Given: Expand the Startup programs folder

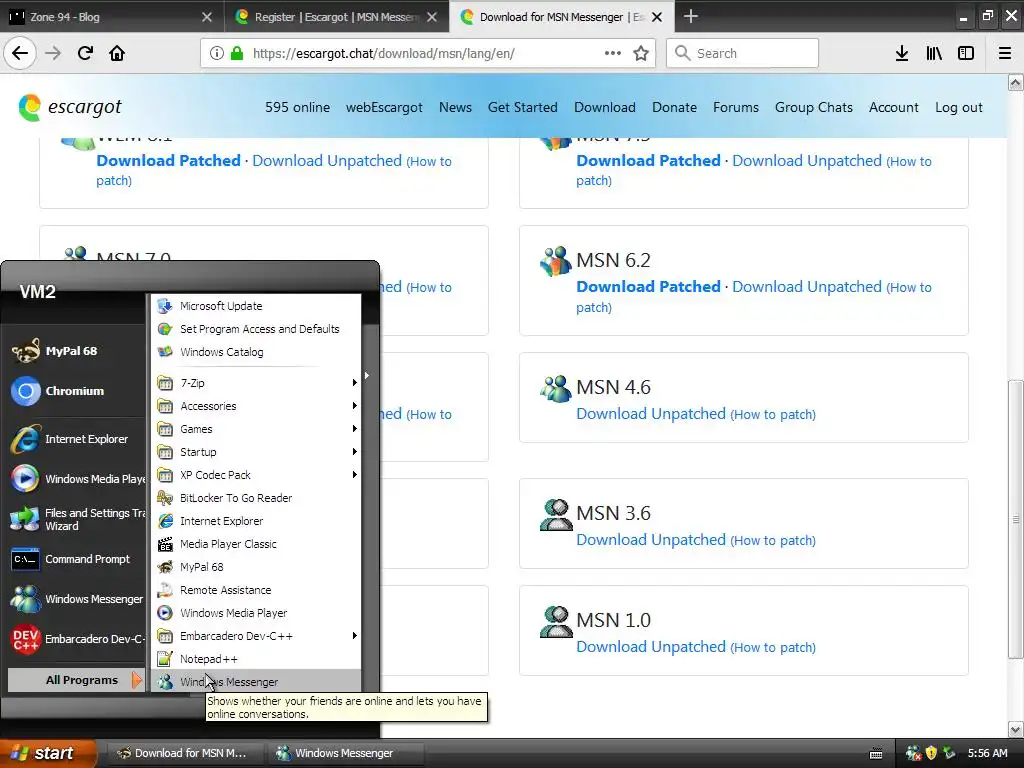Looking at the screenshot, I should tap(256, 452).
